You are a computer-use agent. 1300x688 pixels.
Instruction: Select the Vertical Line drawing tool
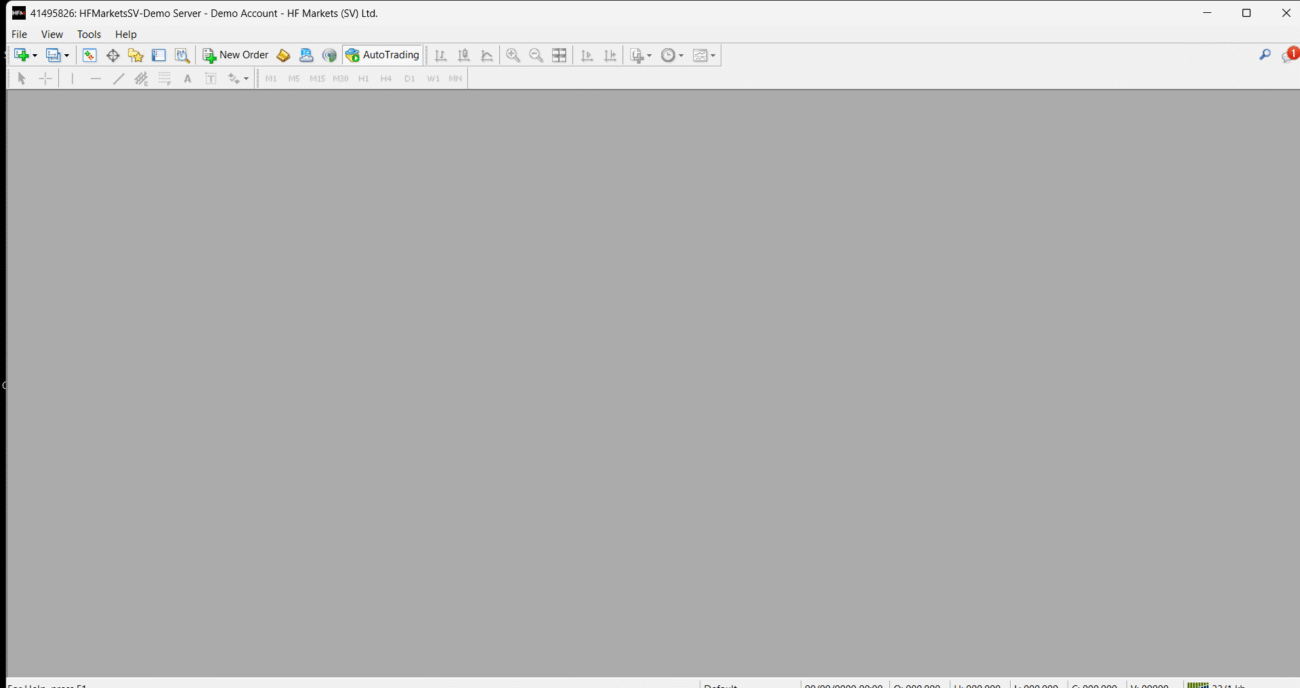point(72,78)
